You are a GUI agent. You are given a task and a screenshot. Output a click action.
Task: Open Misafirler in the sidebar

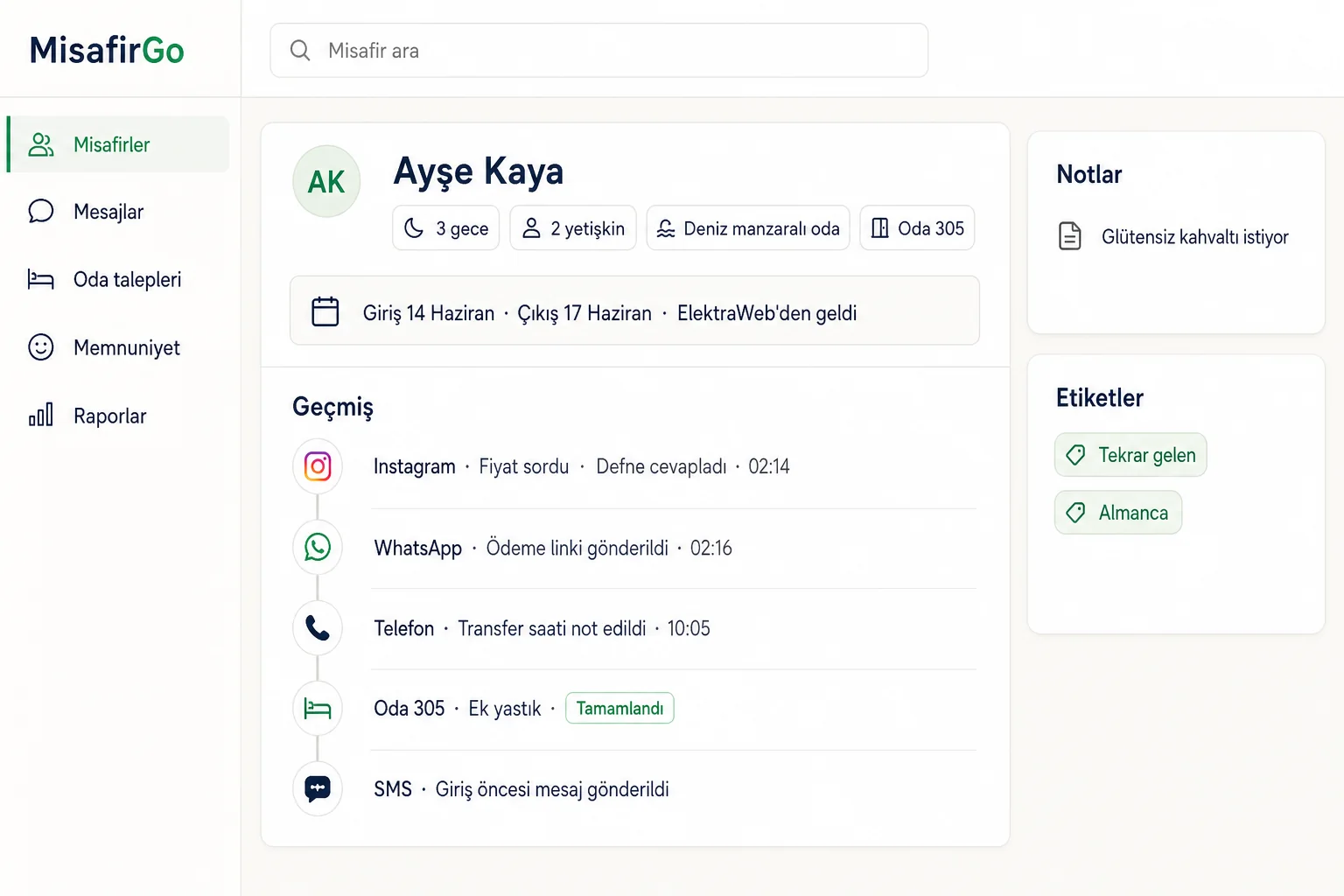pyautogui.click(x=118, y=144)
